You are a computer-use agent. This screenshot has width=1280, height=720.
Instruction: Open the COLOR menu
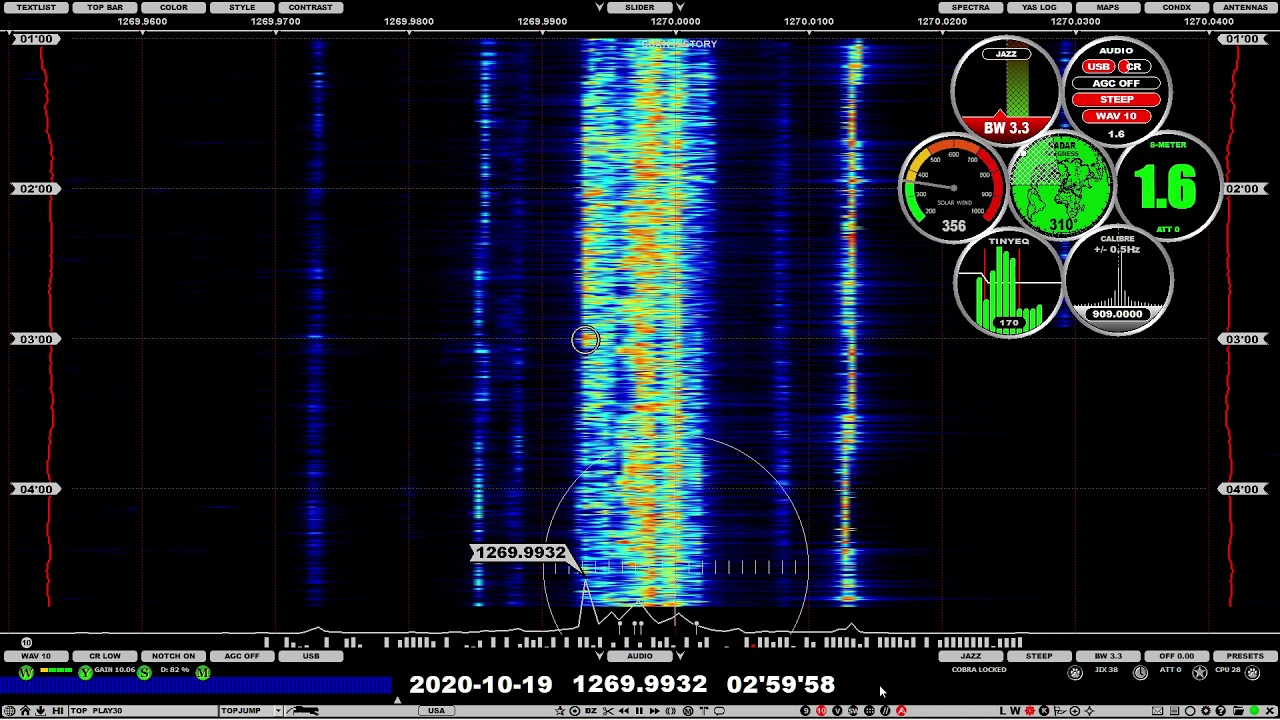click(173, 7)
